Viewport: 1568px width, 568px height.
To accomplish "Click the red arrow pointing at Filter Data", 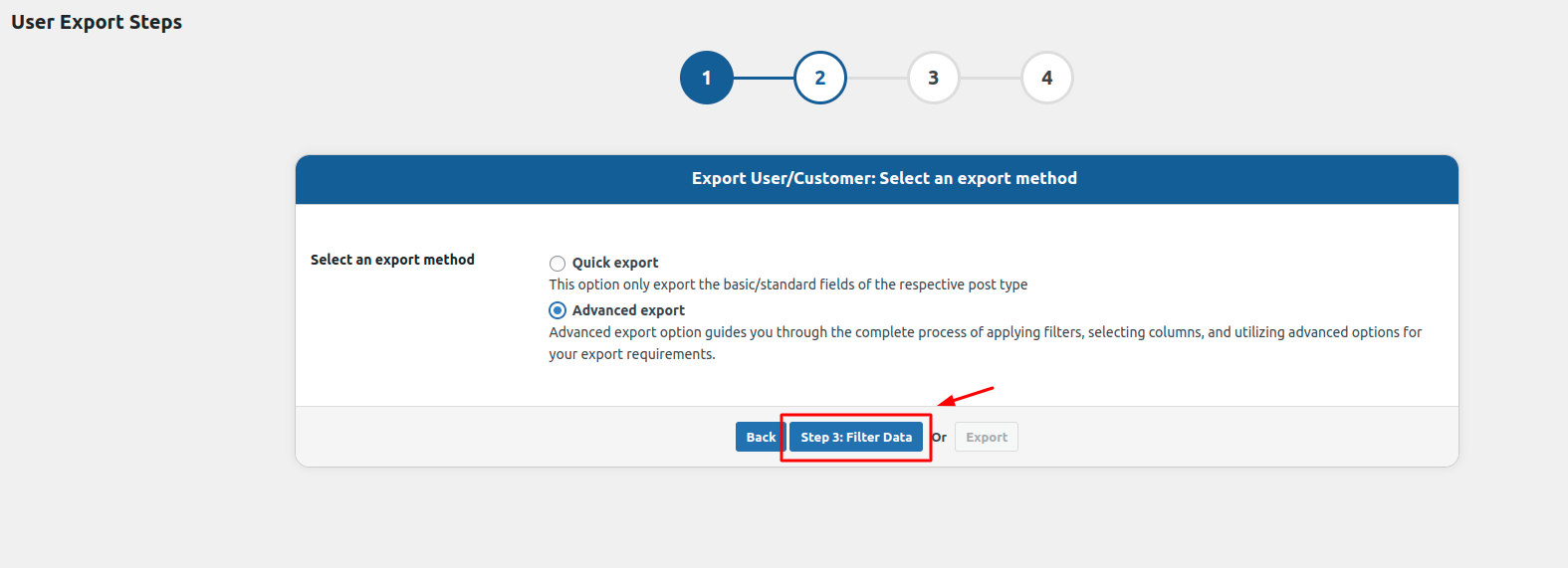I will point(966,396).
